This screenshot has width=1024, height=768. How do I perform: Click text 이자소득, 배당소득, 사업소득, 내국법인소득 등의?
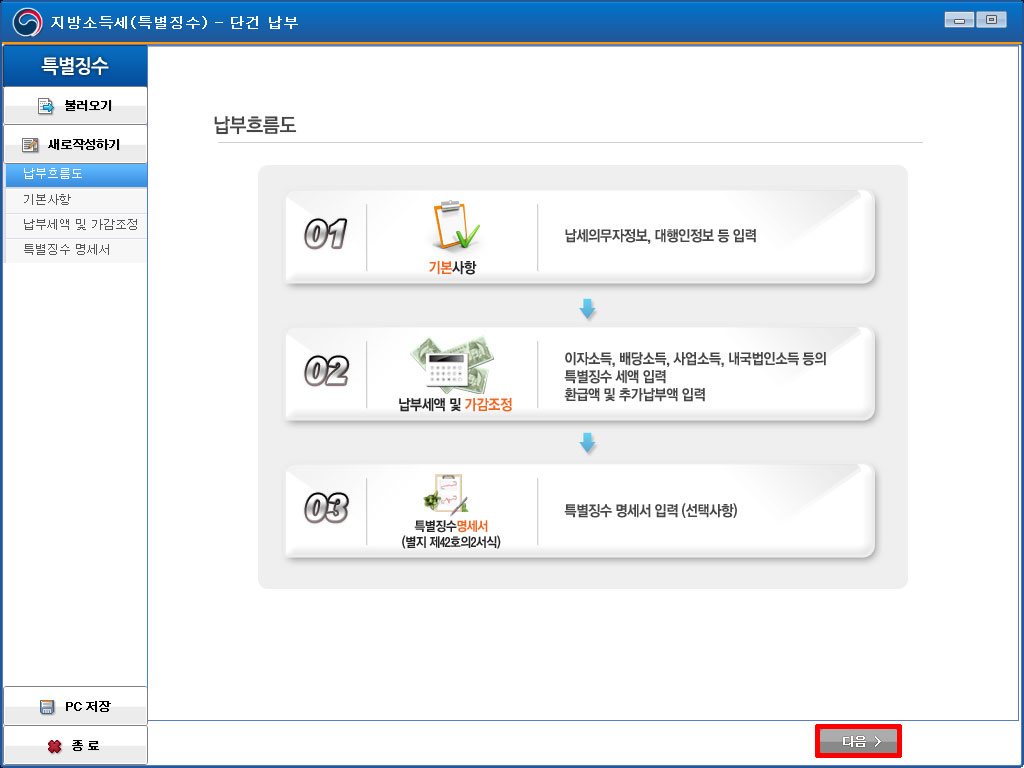click(x=696, y=359)
